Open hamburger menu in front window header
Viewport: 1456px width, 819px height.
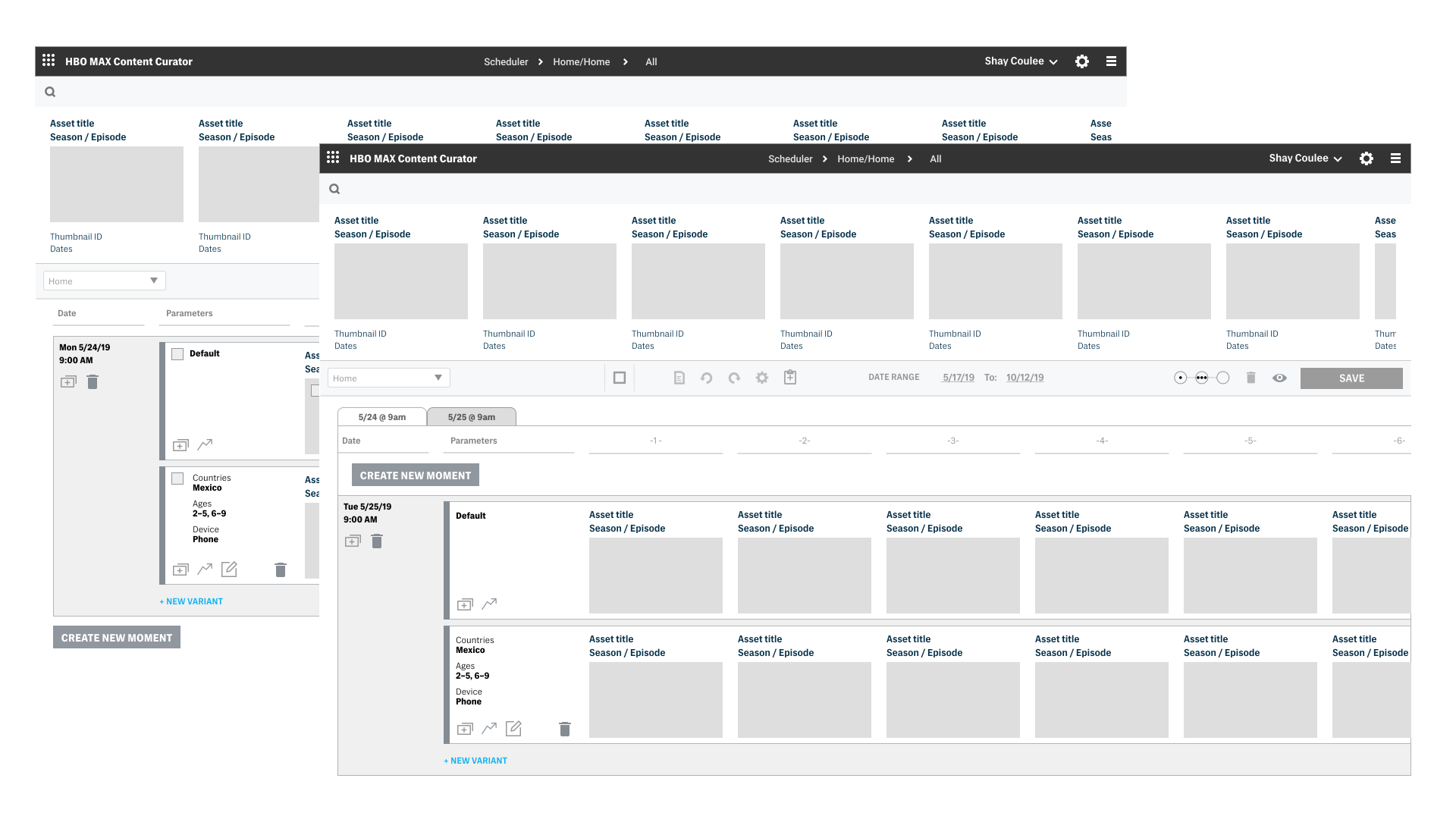click(x=1395, y=158)
